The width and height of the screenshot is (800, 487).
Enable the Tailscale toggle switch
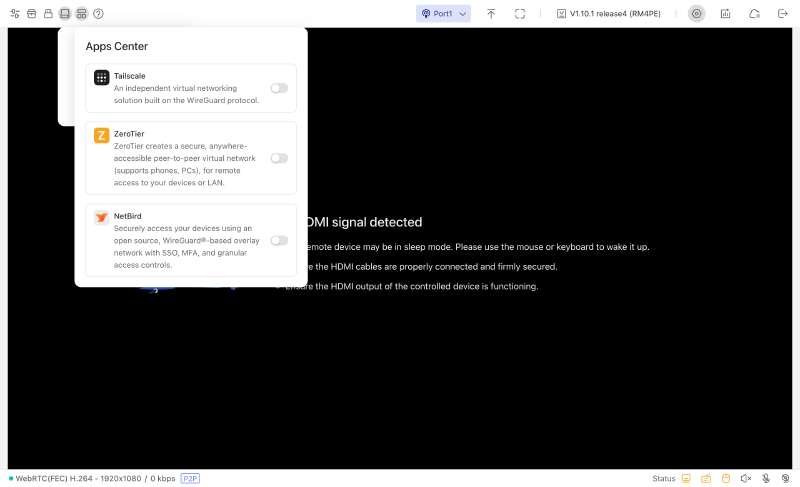pos(279,88)
